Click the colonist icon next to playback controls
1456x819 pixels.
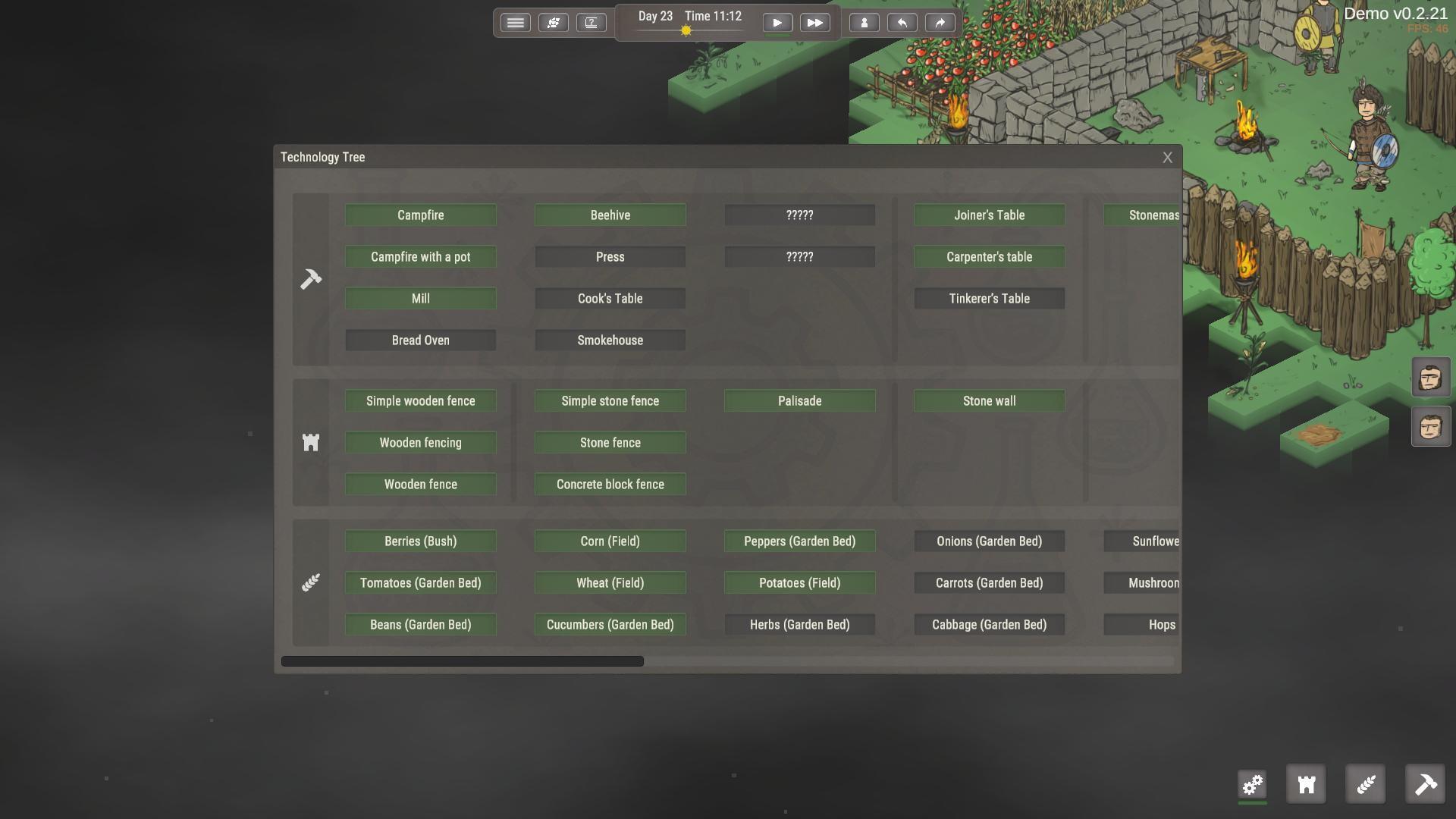pyautogui.click(x=863, y=23)
